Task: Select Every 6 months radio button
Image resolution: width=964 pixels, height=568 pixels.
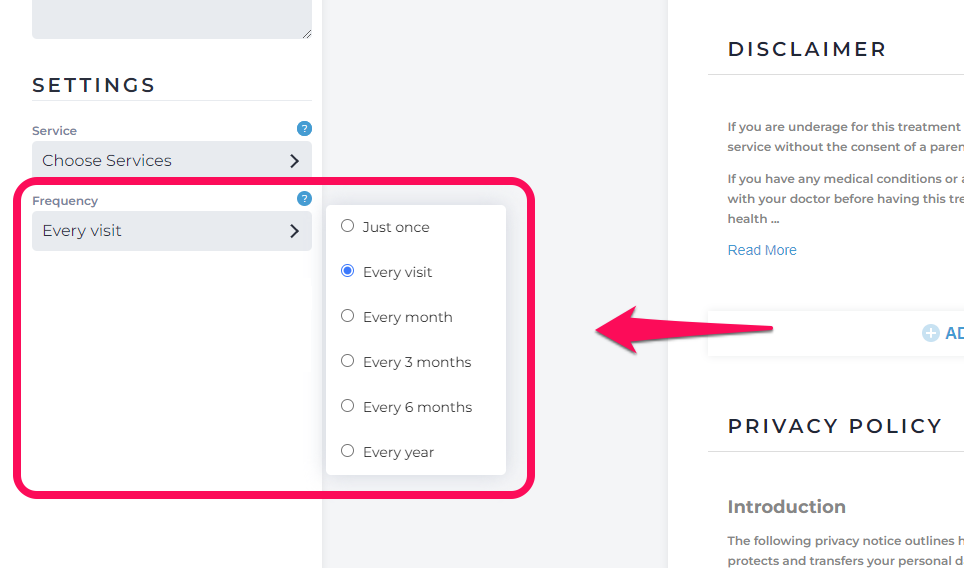Action: (x=347, y=406)
